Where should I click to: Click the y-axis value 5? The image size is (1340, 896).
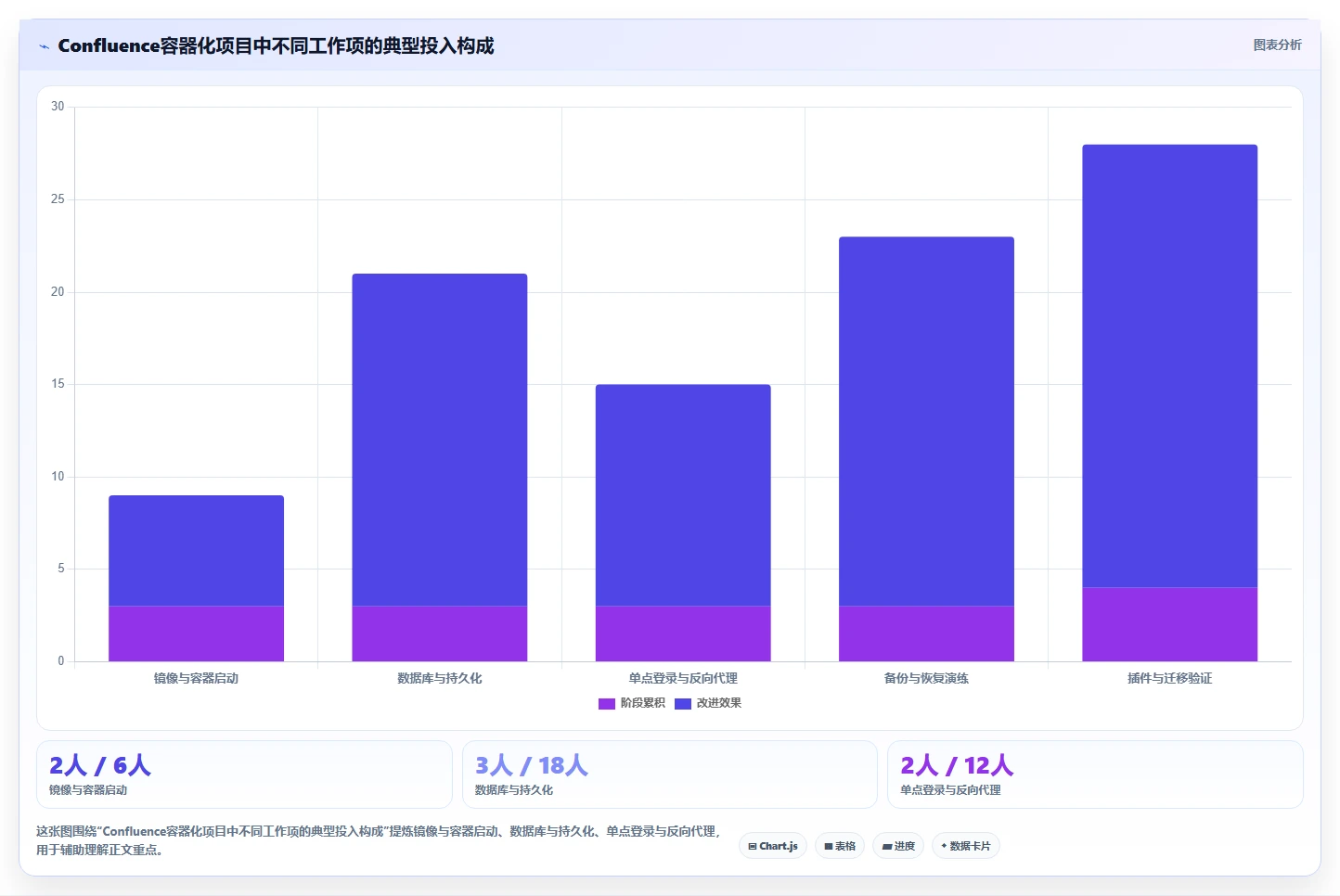[61, 569]
